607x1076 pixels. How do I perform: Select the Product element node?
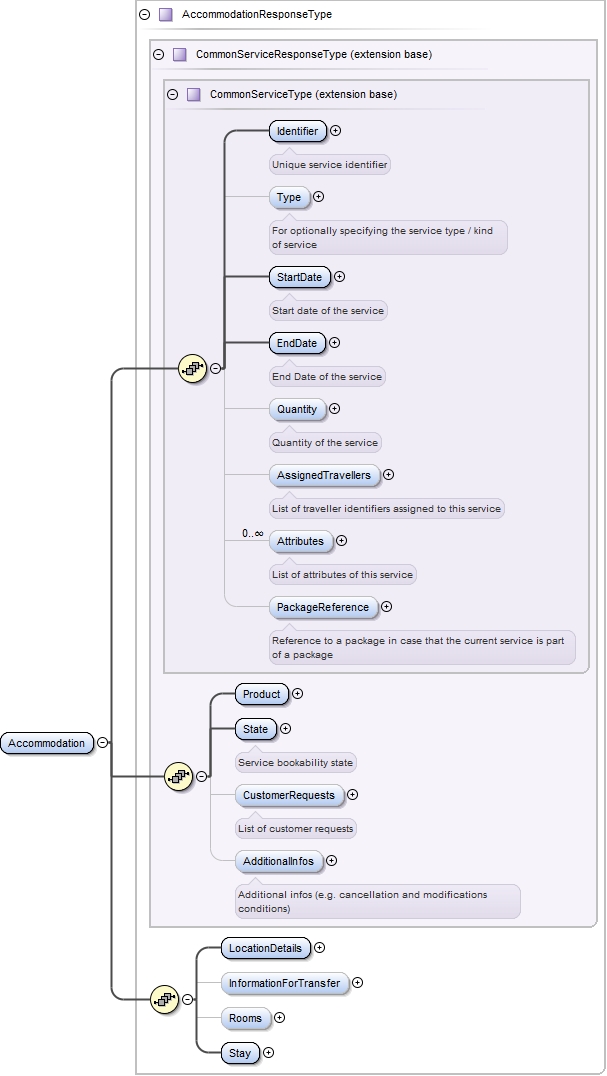point(261,694)
